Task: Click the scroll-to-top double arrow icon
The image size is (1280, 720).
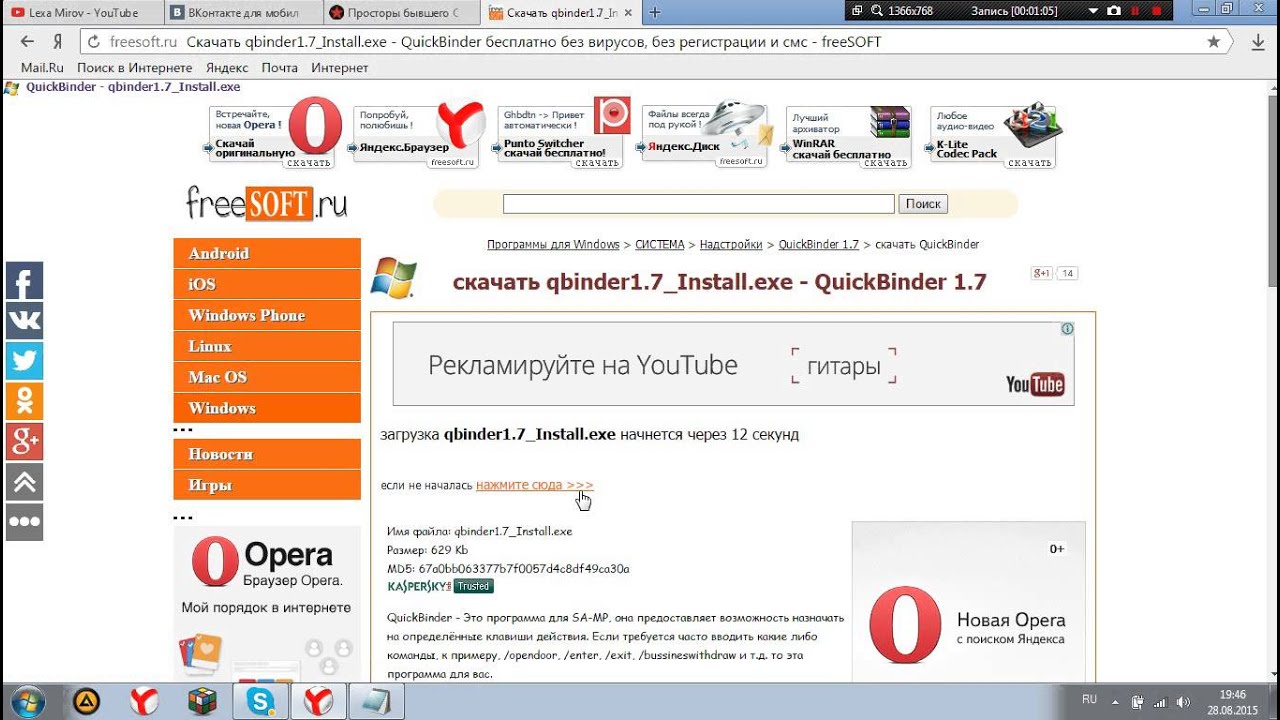Action: pyautogui.click(x=24, y=481)
